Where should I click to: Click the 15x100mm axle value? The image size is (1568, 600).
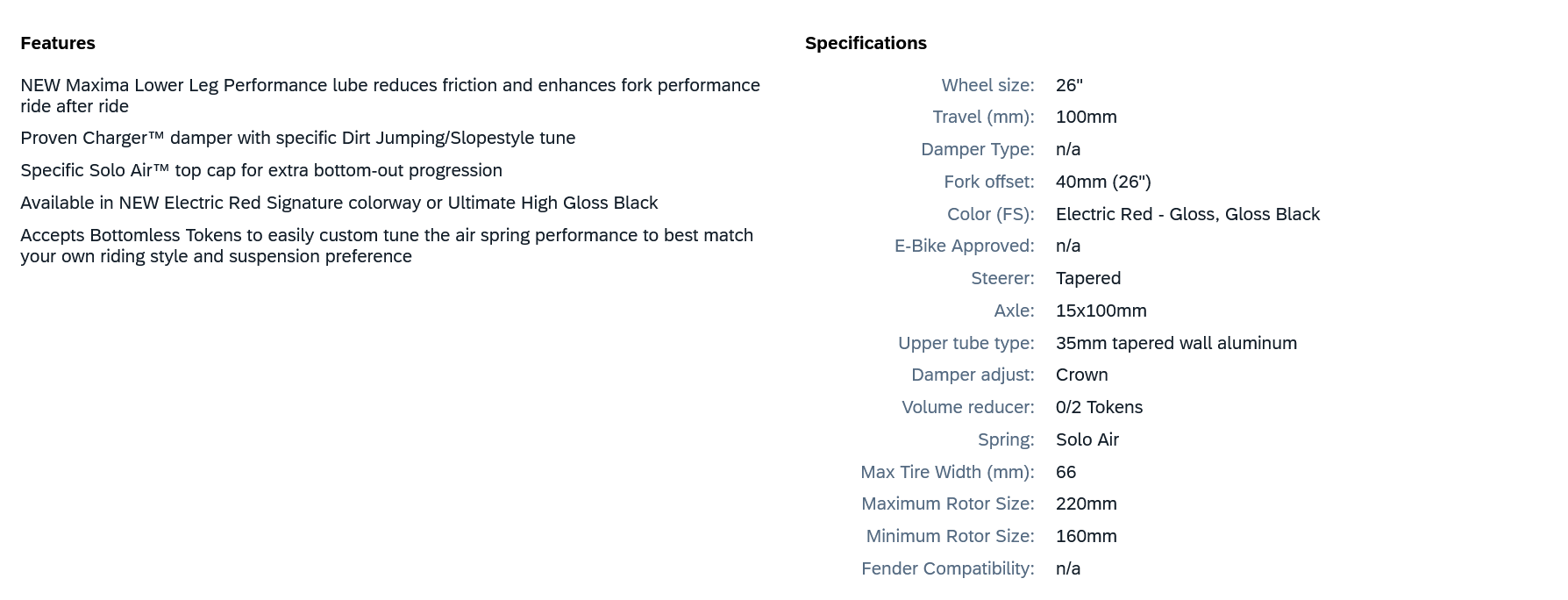coord(1101,311)
